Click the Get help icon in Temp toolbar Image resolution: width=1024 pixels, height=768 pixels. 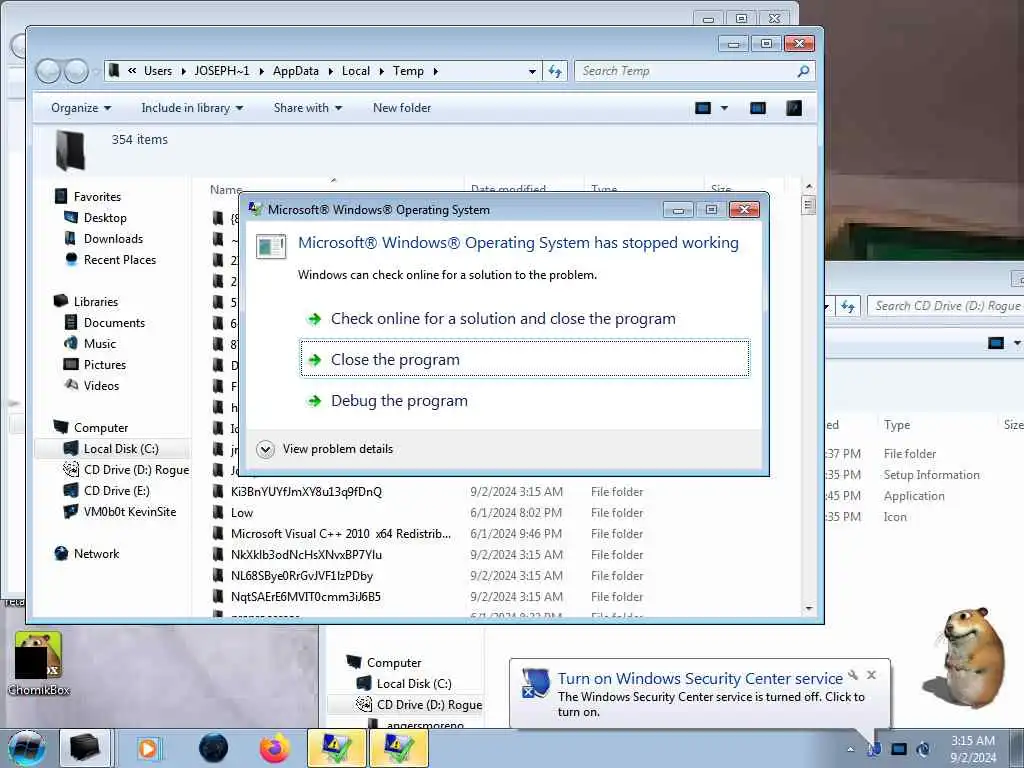tap(793, 108)
